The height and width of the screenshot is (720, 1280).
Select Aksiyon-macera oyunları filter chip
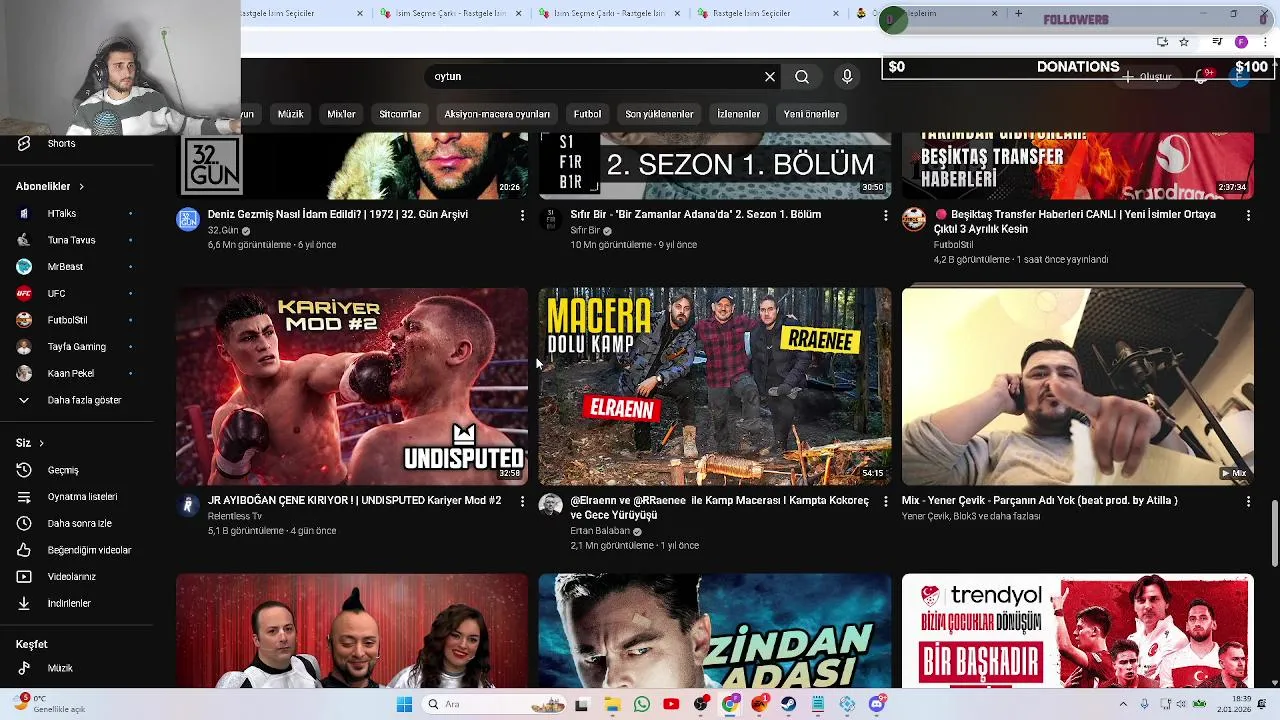[497, 114]
